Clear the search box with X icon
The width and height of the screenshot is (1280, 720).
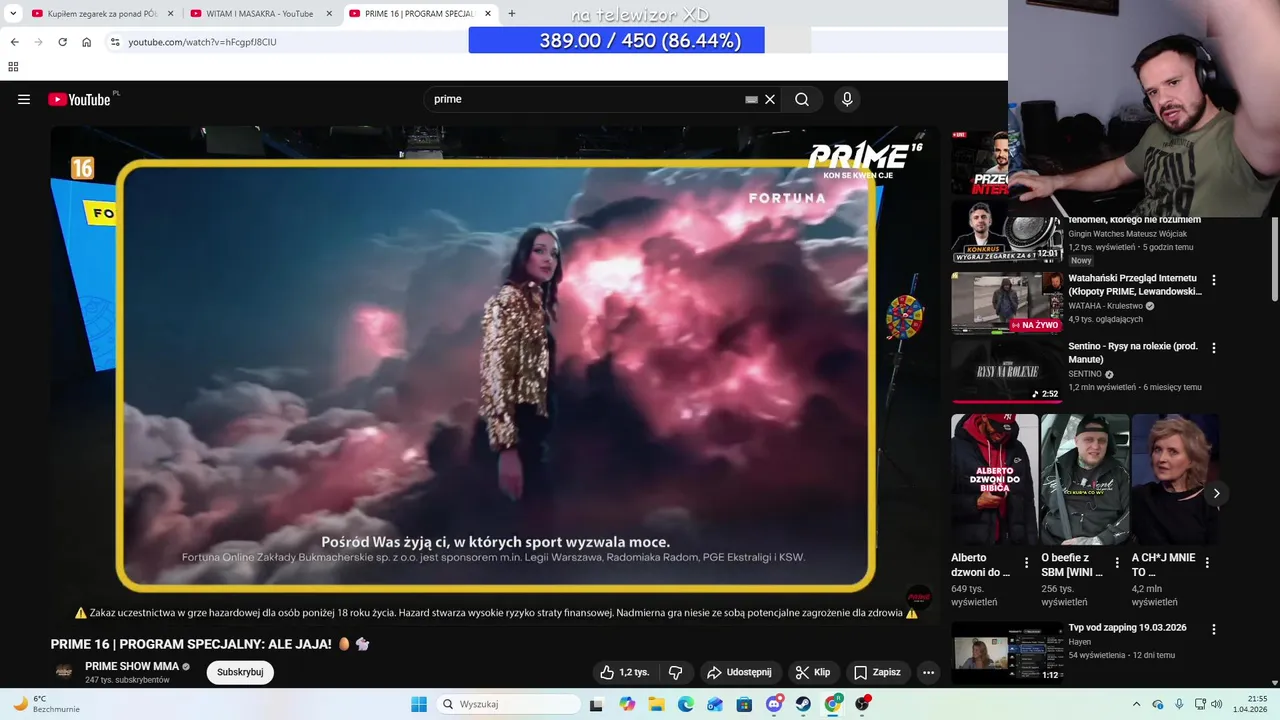pos(770,99)
